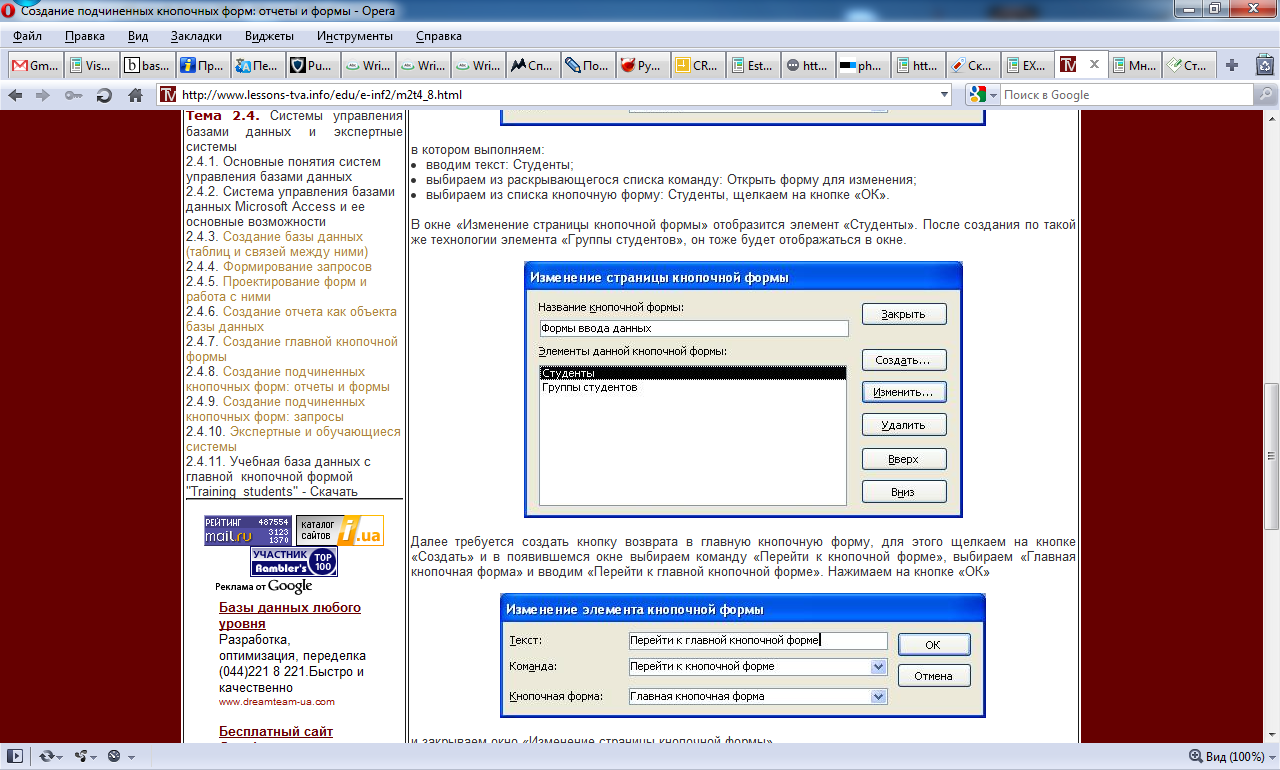This screenshot has height=770, width=1280.
Task: Click the mail.ru rating banner
Action: point(248,531)
